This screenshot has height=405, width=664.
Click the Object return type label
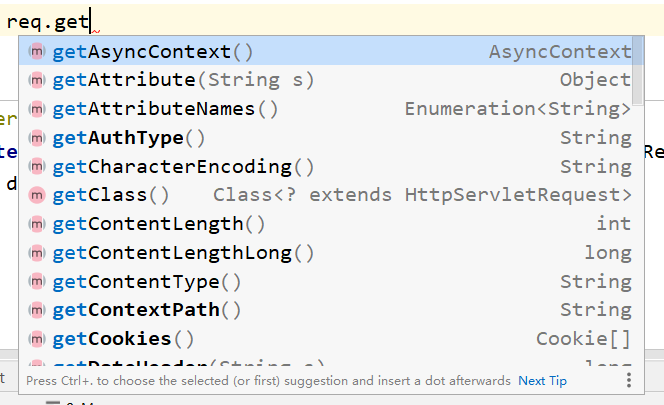click(595, 80)
